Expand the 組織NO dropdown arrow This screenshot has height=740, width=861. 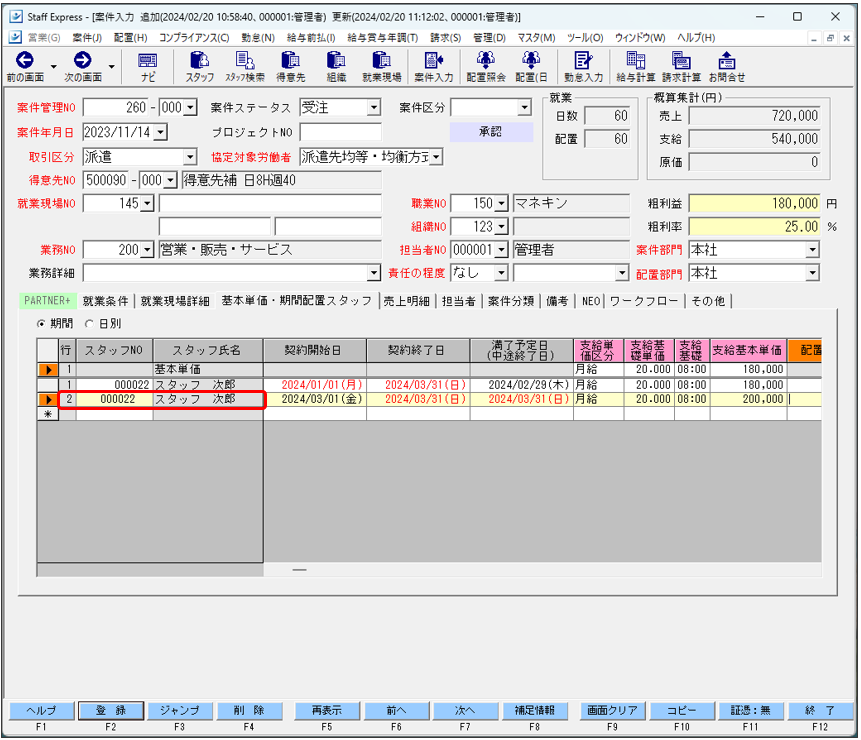502,227
